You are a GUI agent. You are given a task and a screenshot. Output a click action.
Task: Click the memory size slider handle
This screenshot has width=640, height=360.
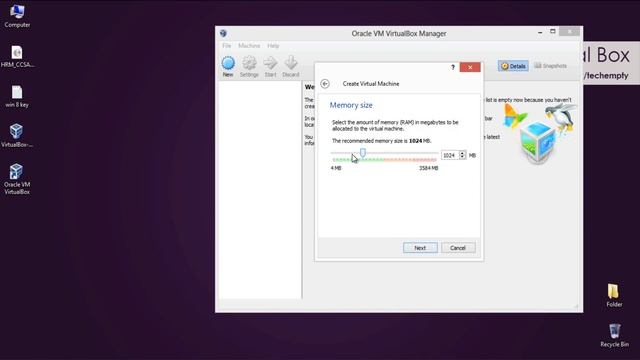[x=362, y=153]
